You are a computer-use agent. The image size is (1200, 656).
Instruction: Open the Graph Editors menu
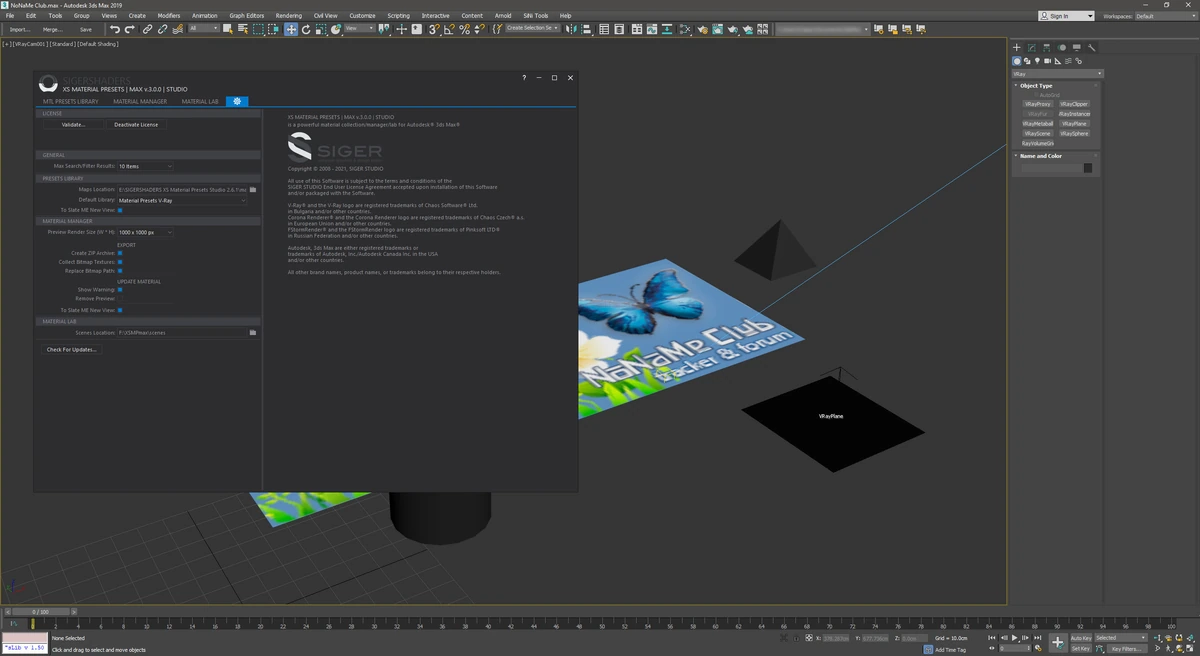tap(246, 16)
